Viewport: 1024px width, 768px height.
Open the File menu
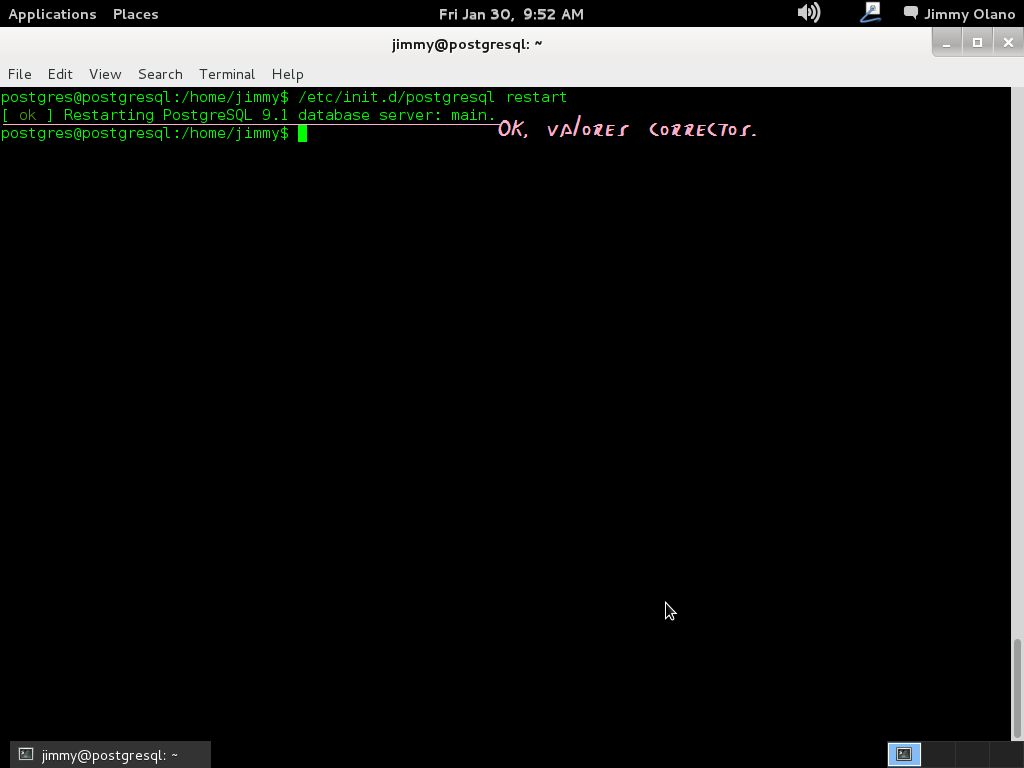point(19,74)
